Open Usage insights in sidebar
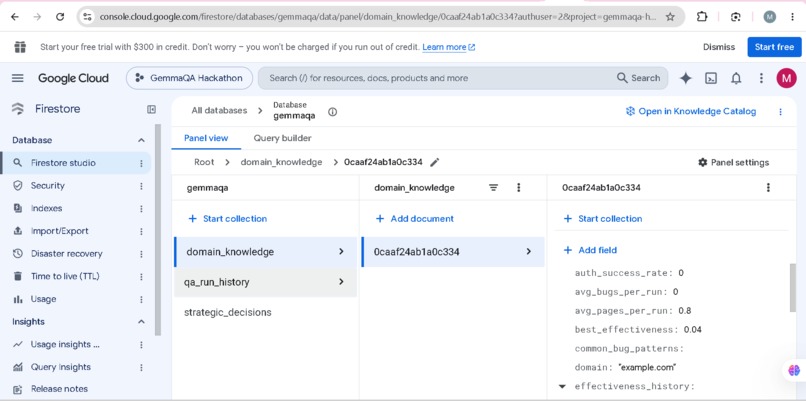Viewport: 806px width, 401px height. pyautogui.click(x=65, y=344)
